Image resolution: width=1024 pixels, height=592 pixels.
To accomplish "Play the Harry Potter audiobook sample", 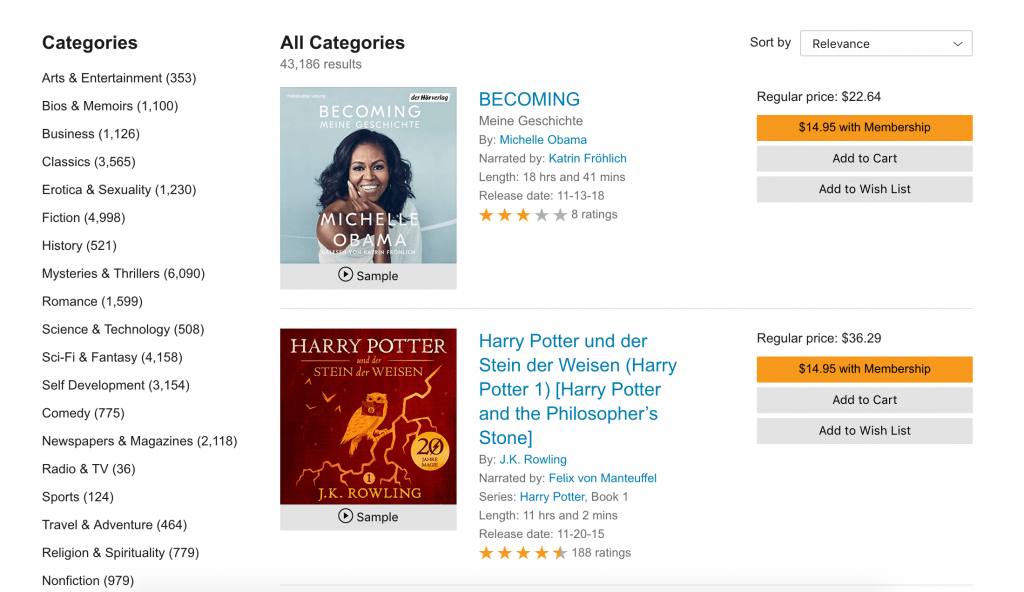I will click(368, 517).
